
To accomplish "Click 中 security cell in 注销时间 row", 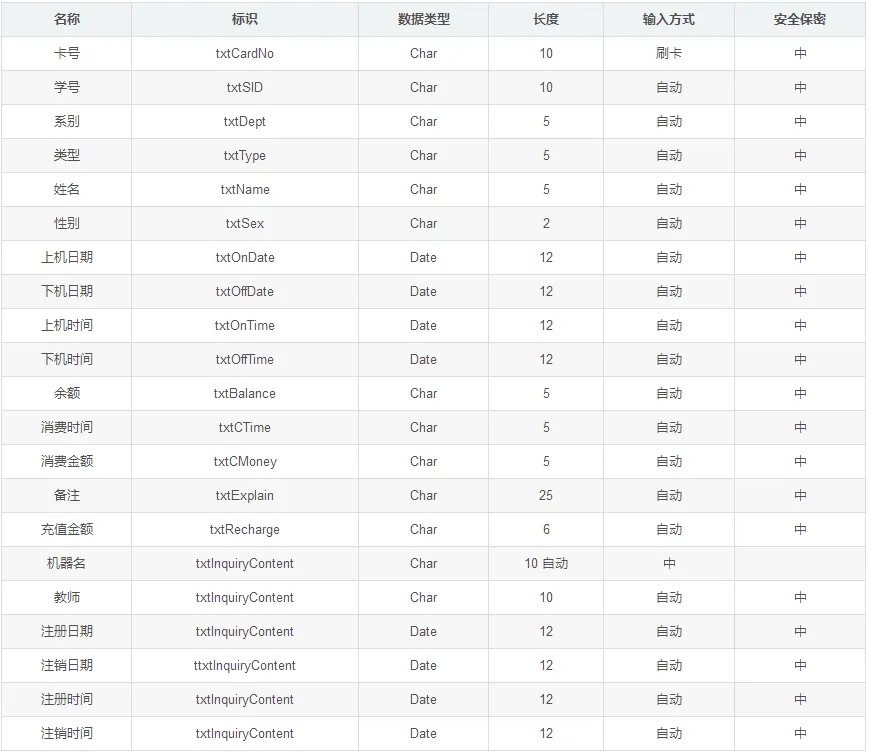I will (x=800, y=733).
